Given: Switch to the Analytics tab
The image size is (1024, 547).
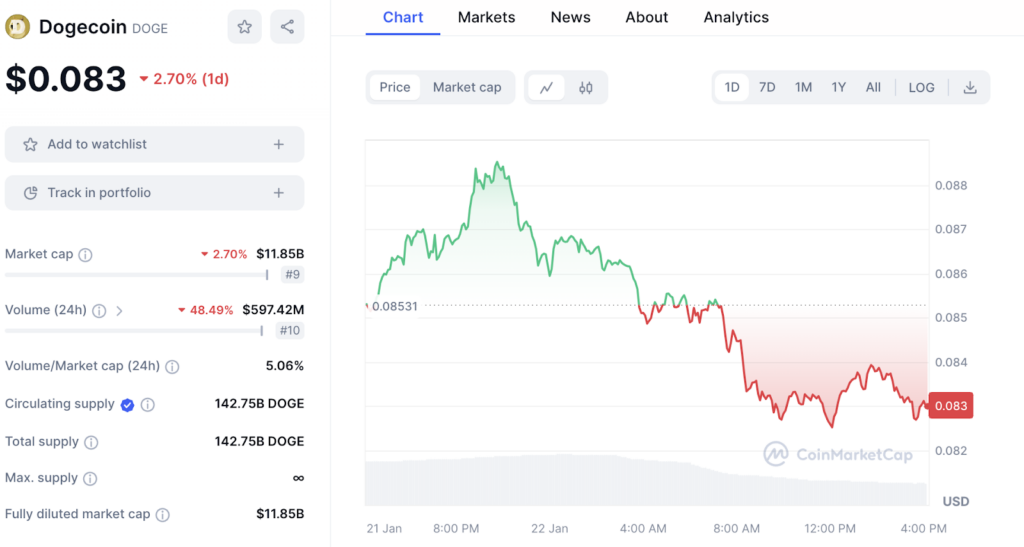Looking at the screenshot, I should coord(736,18).
